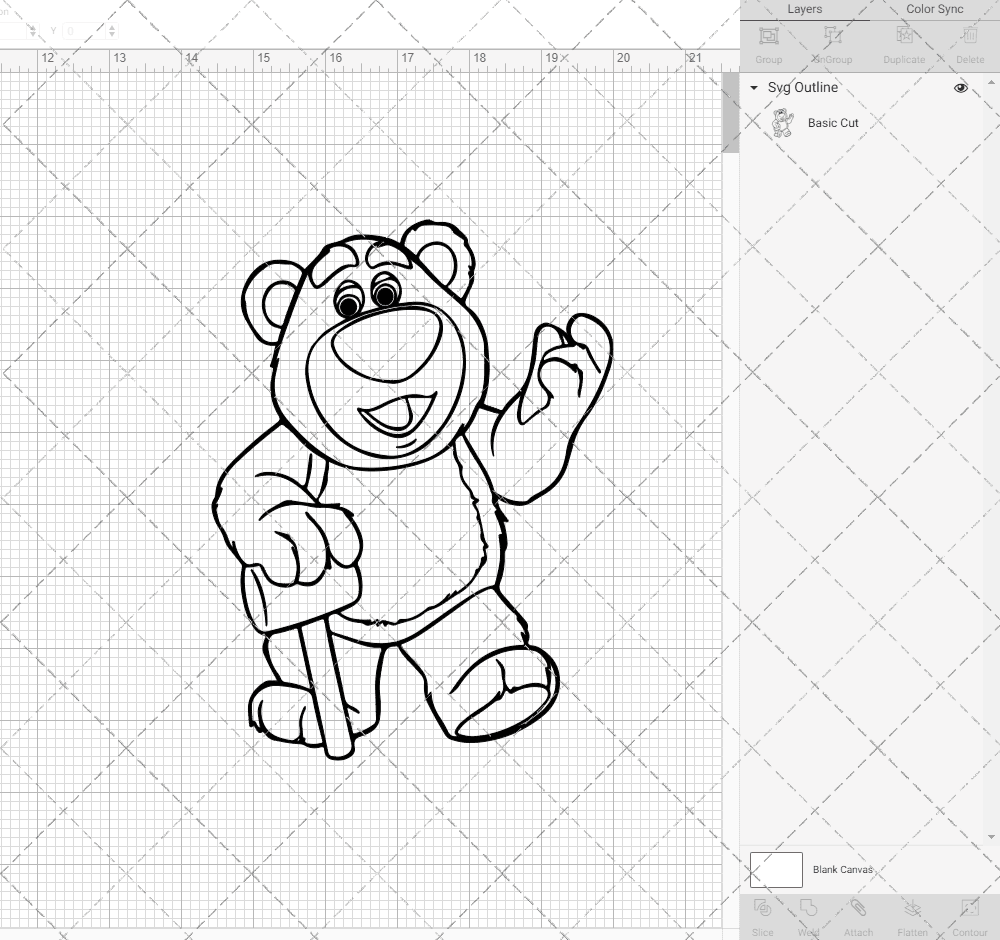Click the Group icon
Image resolution: width=1000 pixels, height=940 pixels.
click(x=768, y=42)
